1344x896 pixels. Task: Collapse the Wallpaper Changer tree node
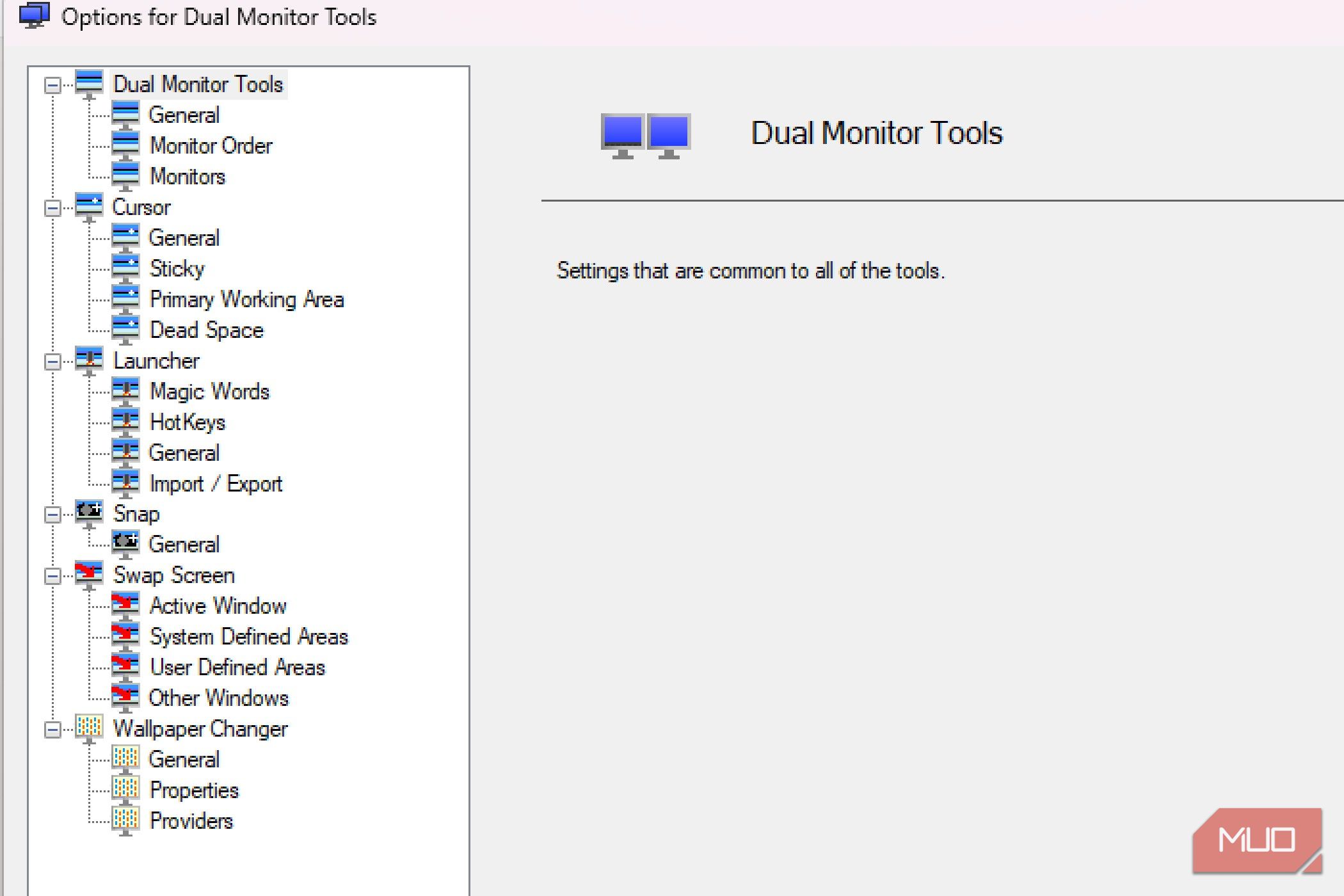tap(52, 730)
